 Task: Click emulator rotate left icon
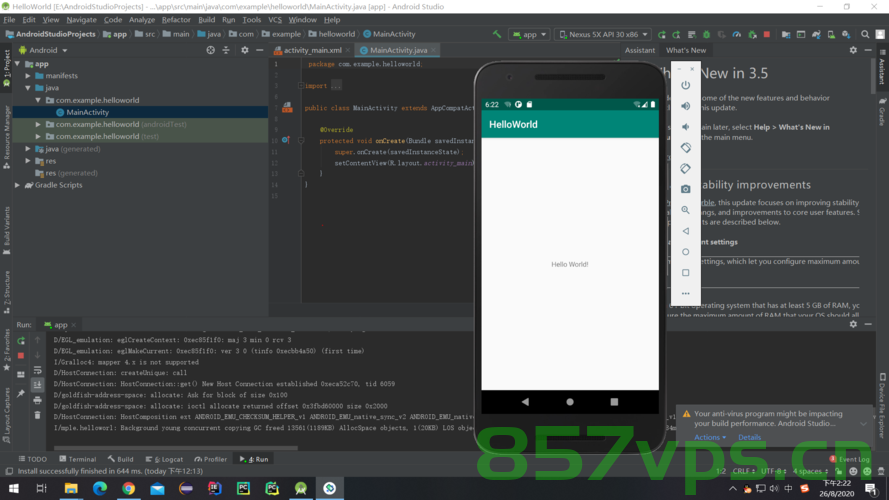685,147
